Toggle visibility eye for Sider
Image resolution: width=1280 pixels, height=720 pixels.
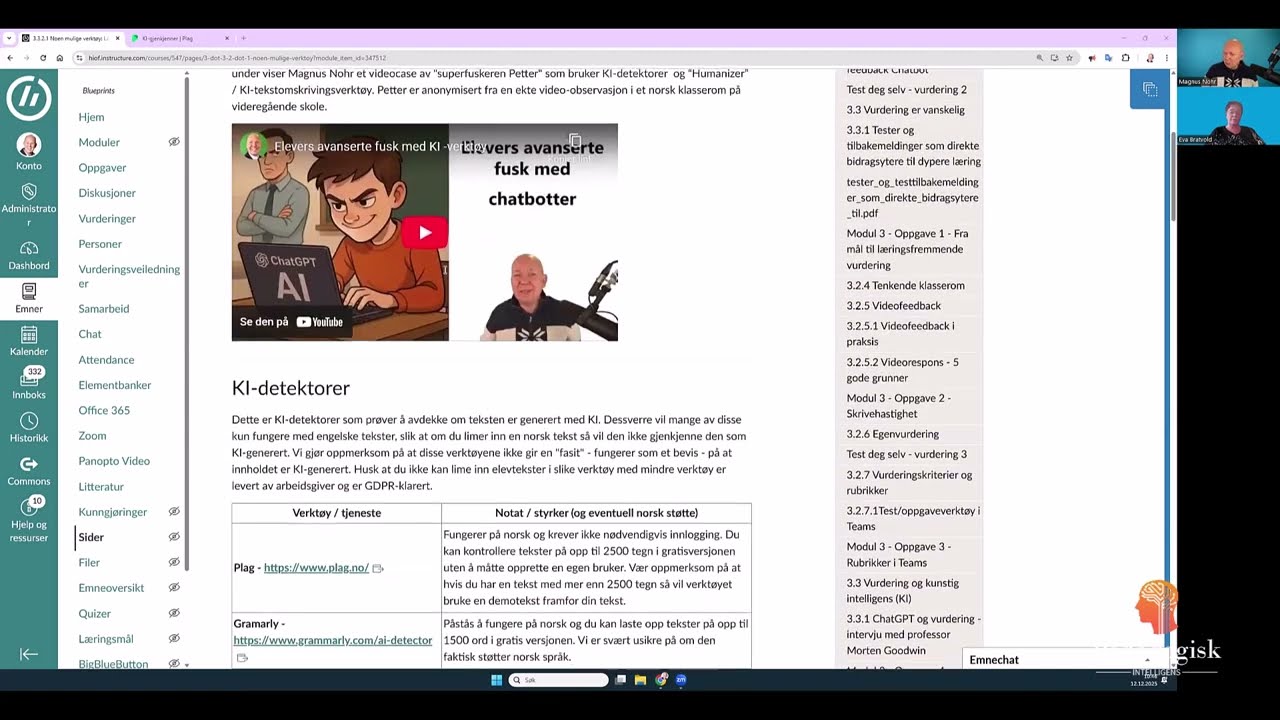(x=173, y=537)
